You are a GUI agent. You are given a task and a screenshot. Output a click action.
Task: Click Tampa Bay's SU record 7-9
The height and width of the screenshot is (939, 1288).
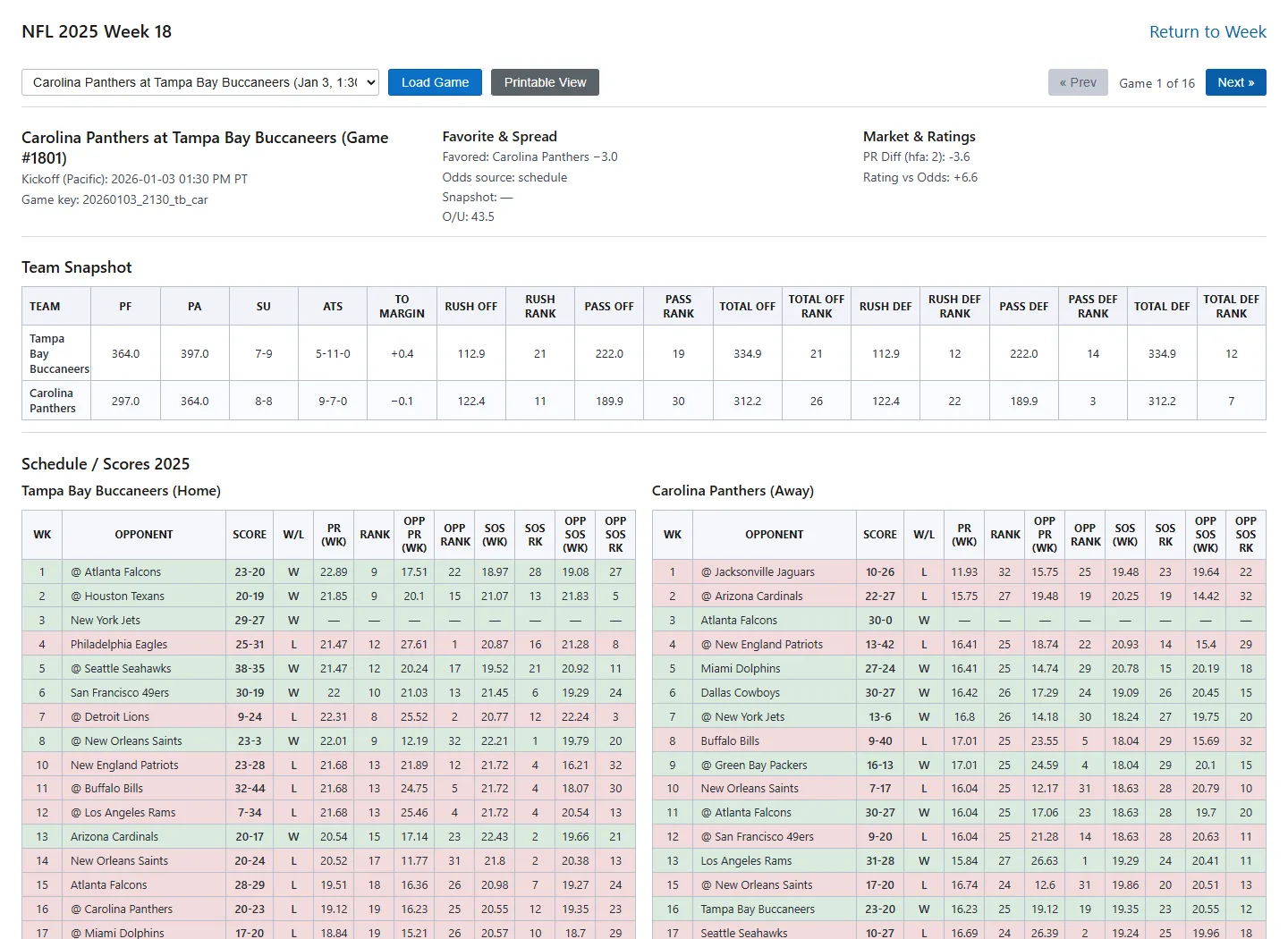(263, 353)
